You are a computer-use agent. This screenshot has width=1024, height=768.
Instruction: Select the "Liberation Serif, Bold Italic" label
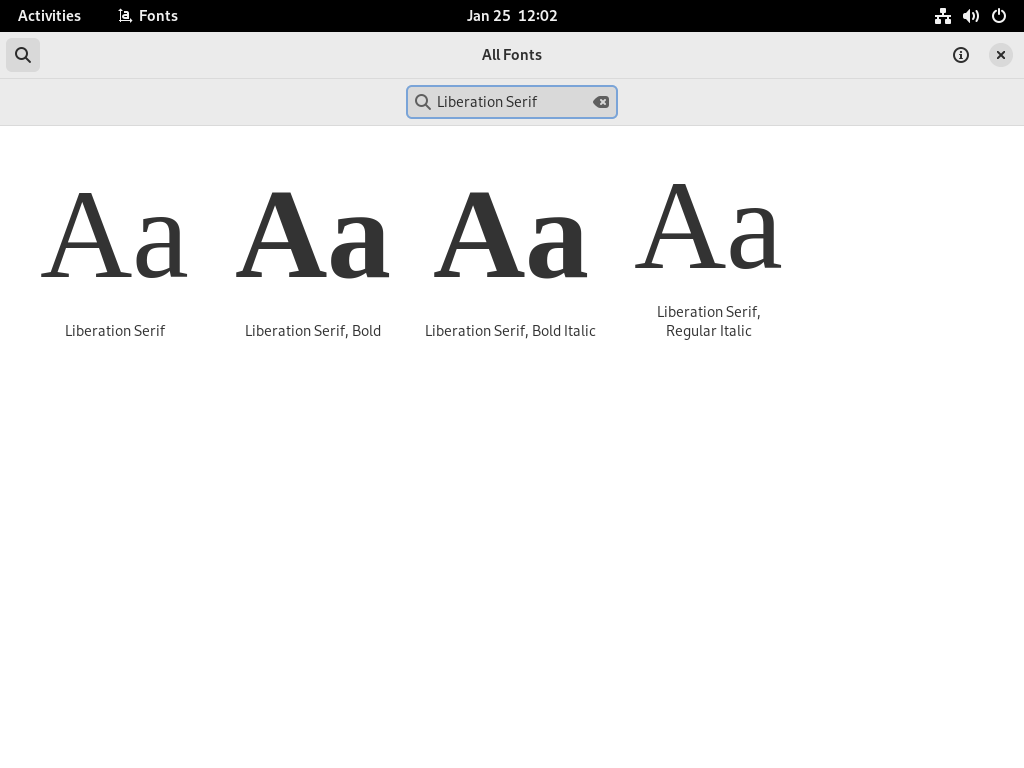coord(511,331)
